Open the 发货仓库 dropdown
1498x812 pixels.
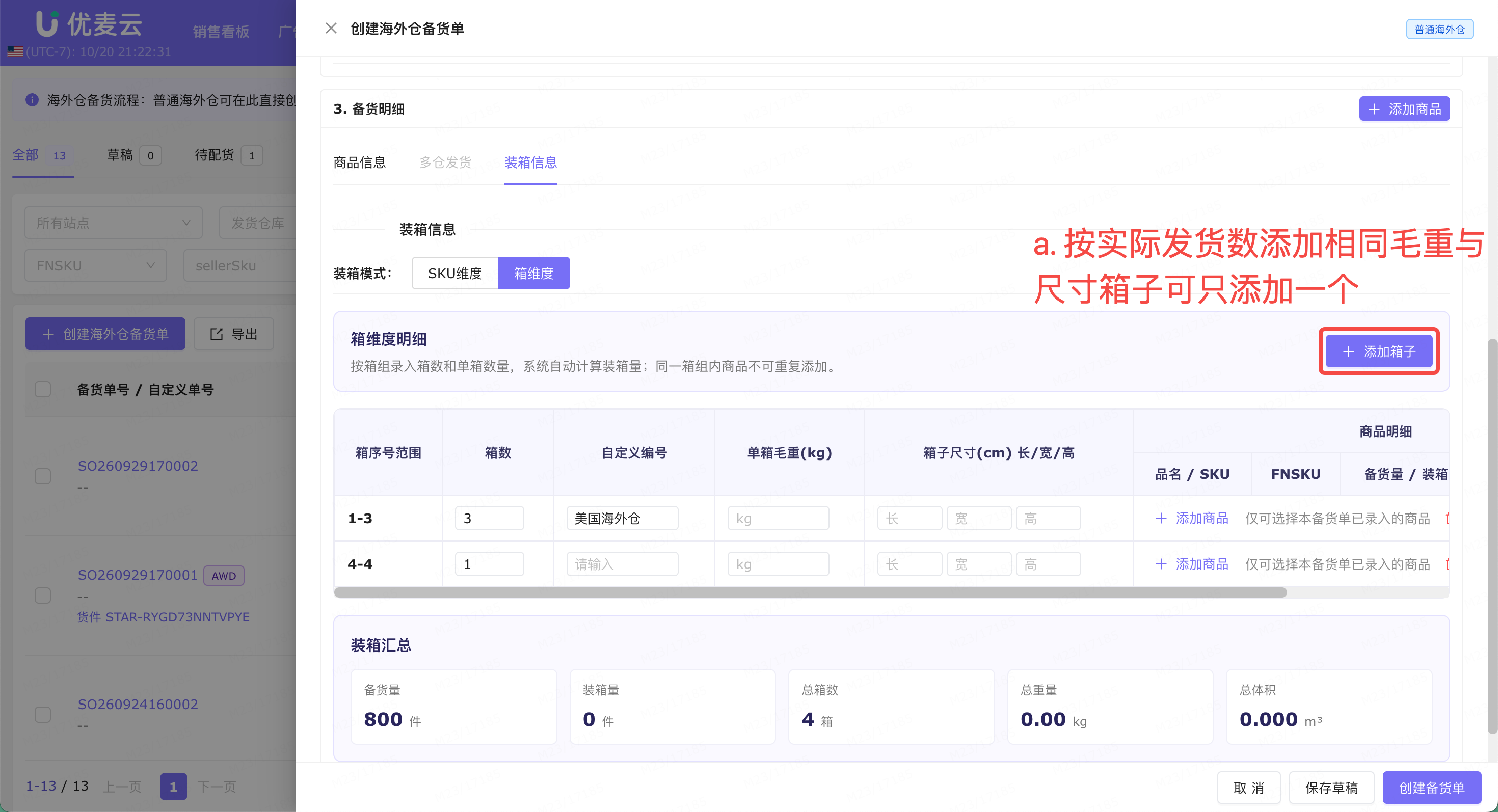(x=258, y=223)
